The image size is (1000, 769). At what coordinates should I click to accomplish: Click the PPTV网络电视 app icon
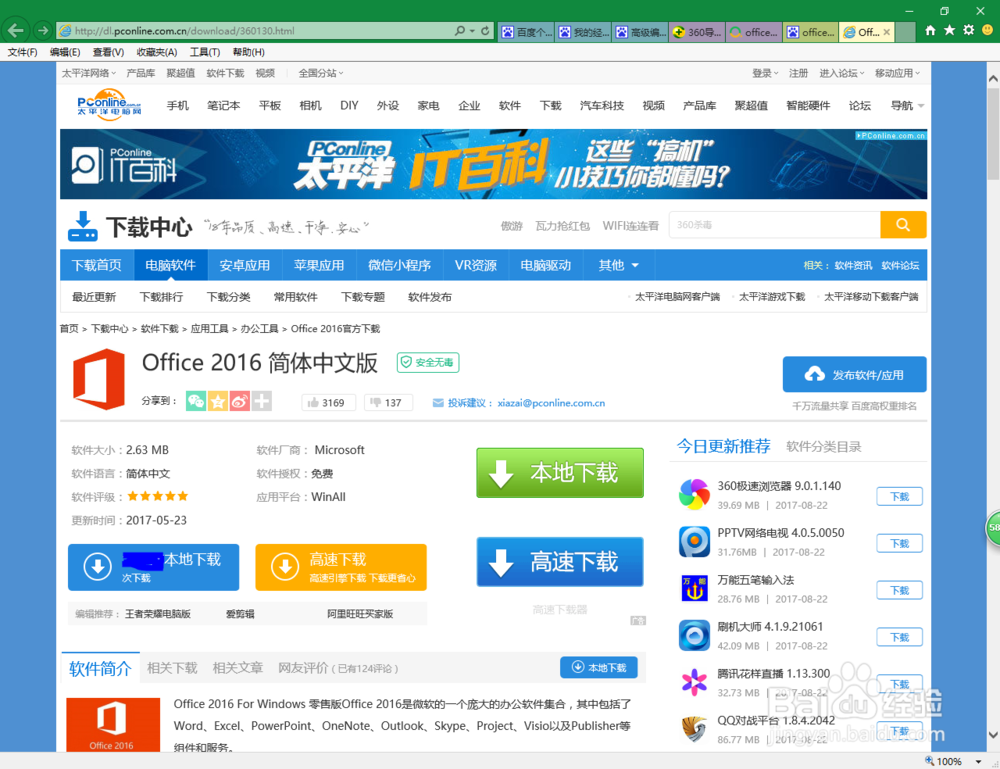[694, 541]
